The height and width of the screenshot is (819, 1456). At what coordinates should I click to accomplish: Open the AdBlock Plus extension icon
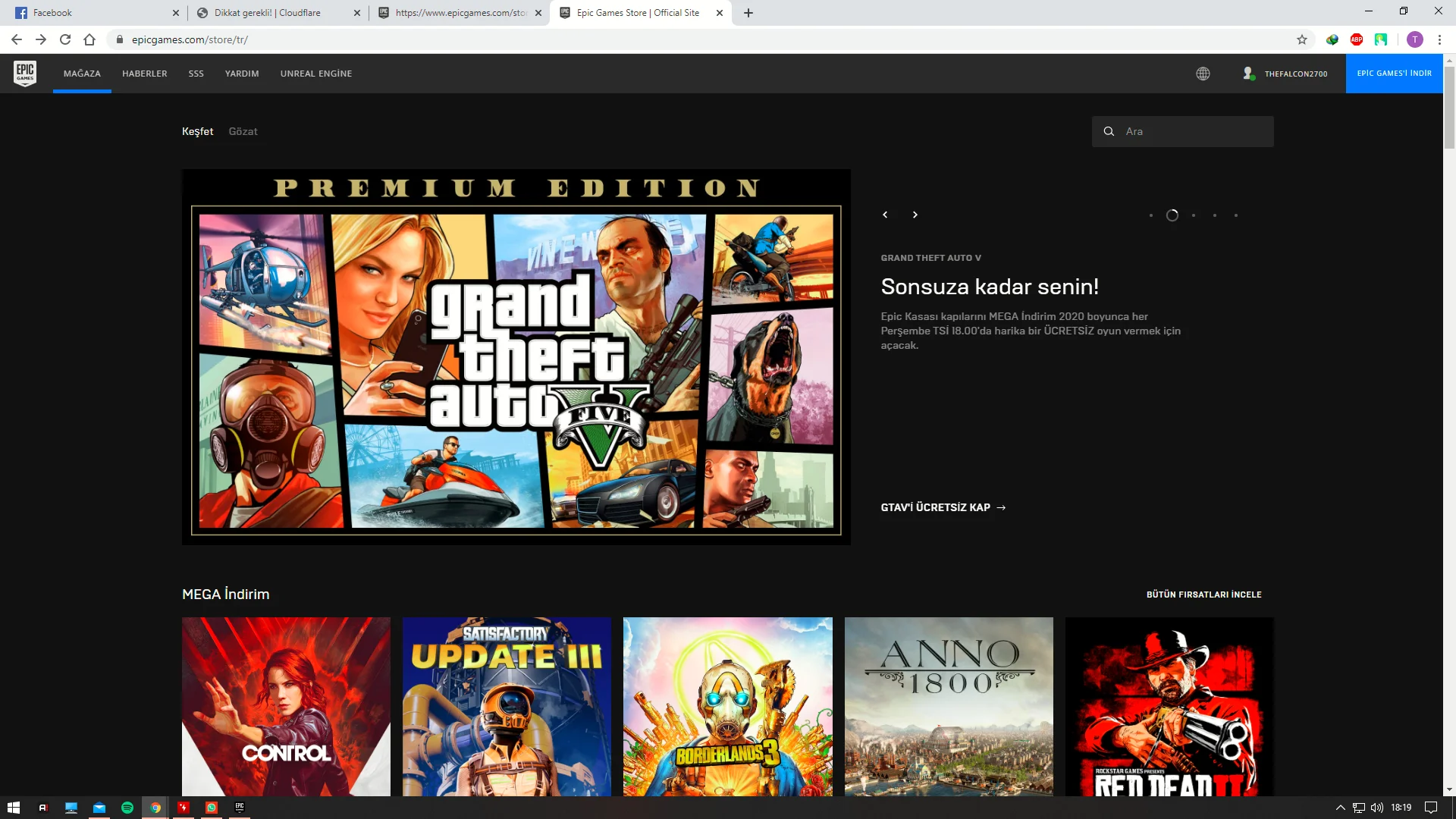pyautogui.click(x=1357, y=39)
